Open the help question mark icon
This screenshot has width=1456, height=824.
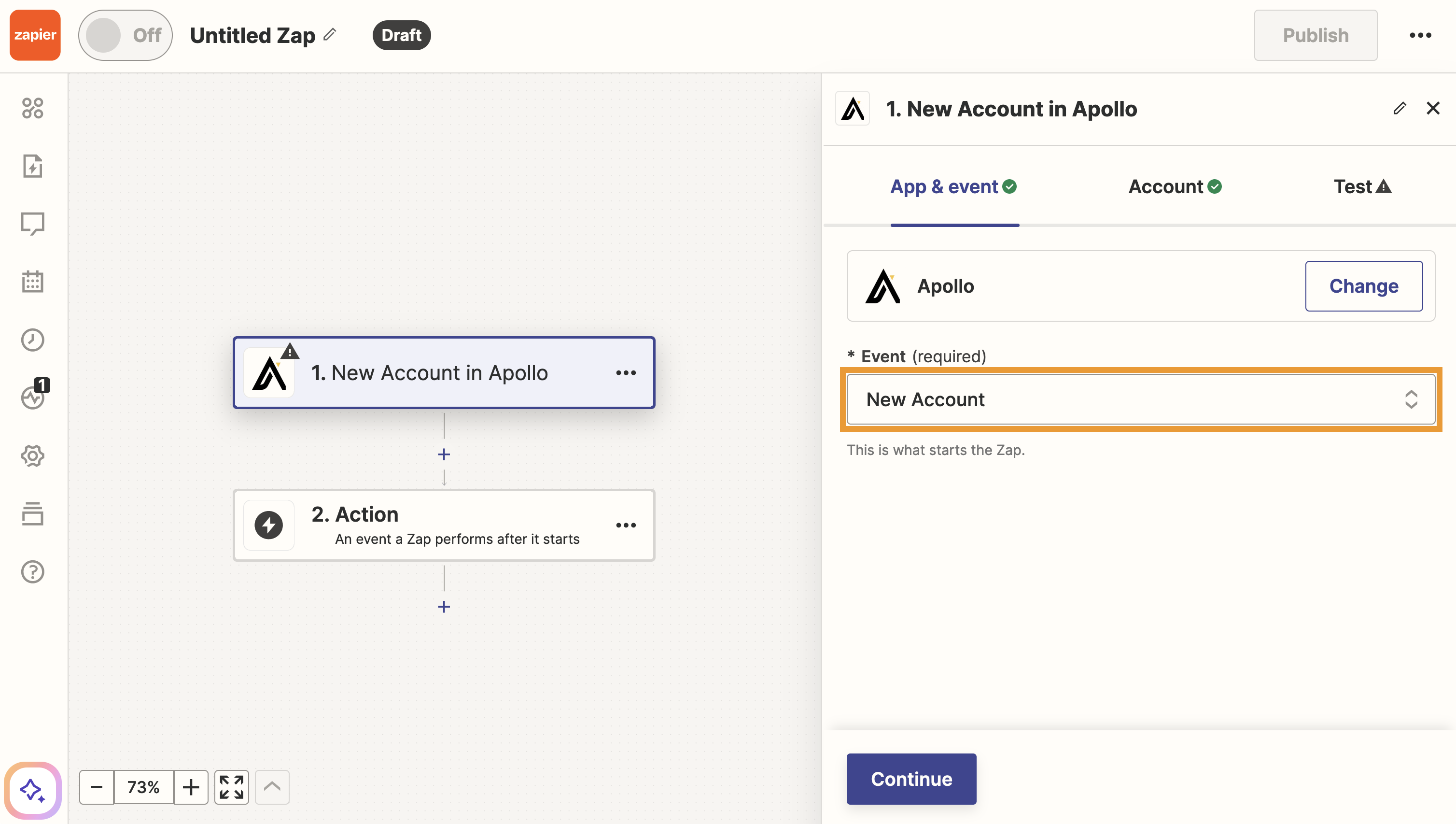click(x=32, y=571)
